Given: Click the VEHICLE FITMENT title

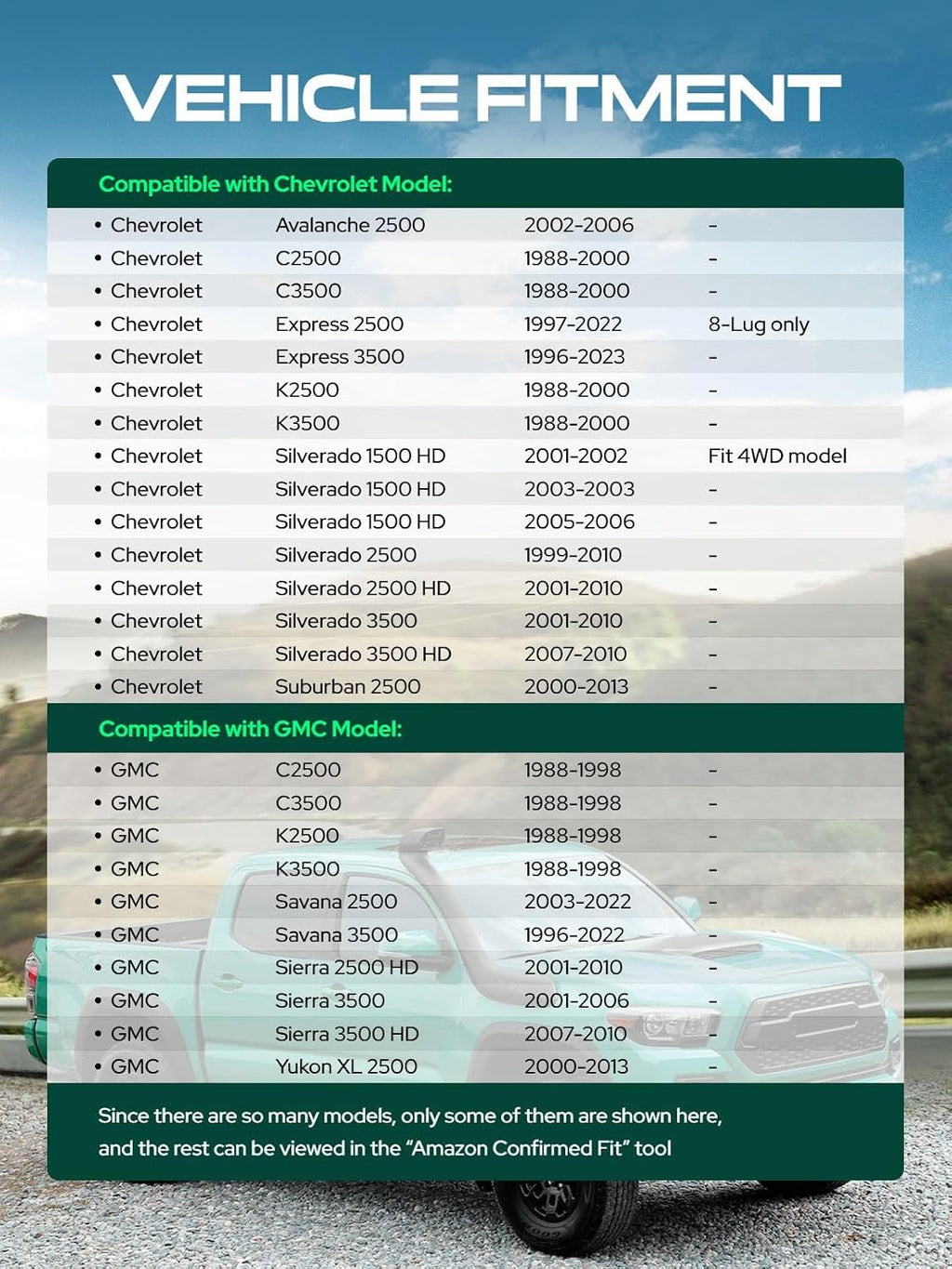Looking at the screenshot, I should click(476, 99).
